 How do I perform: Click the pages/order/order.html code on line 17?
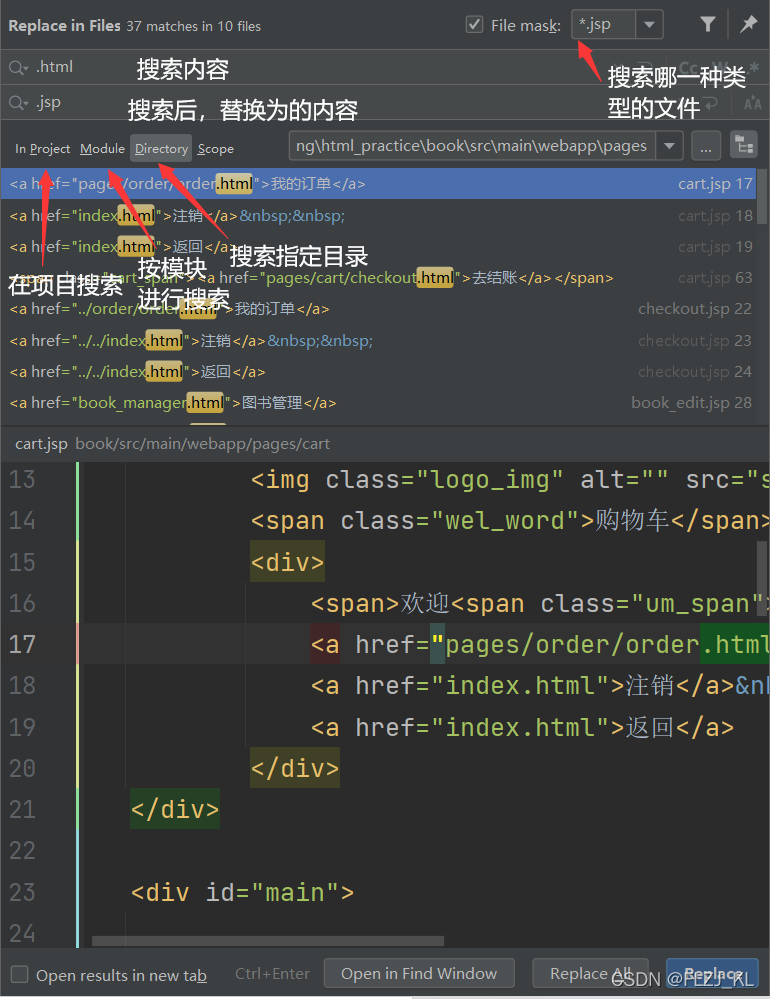(x=540, y=644)
